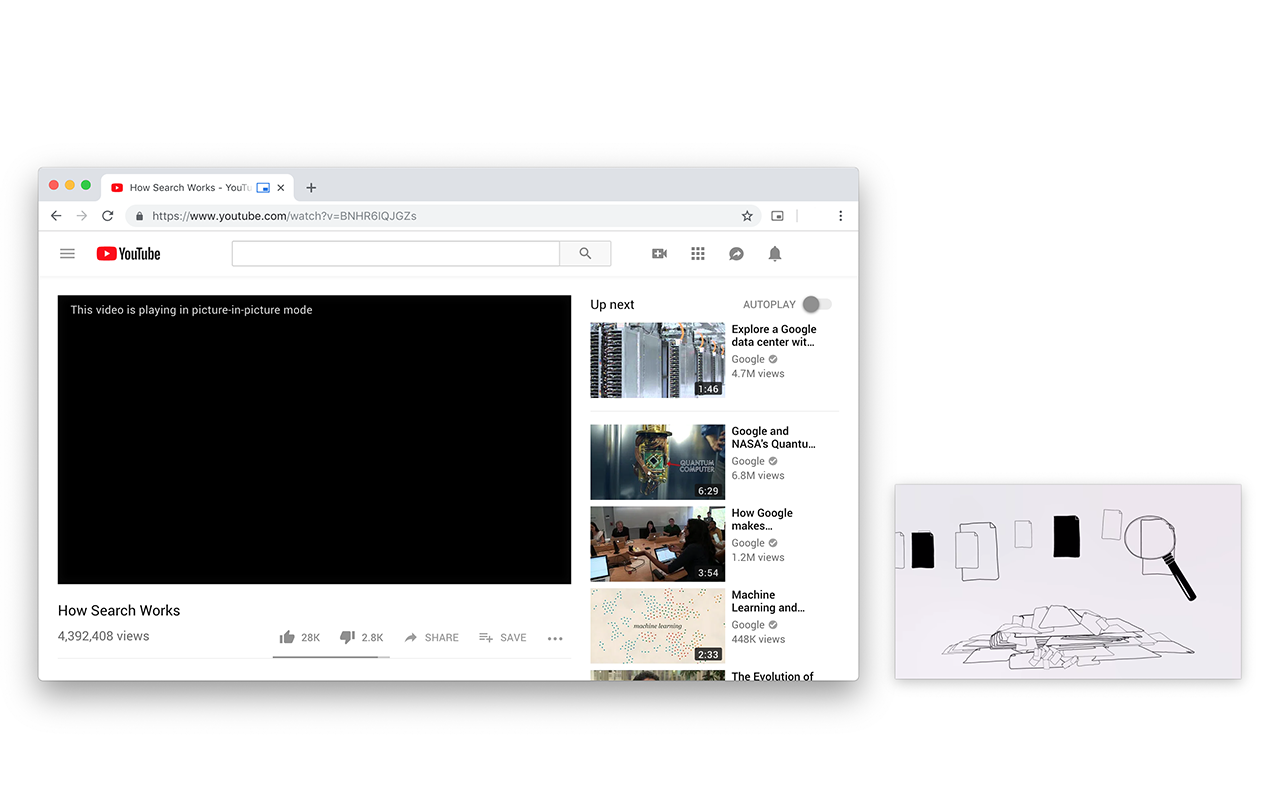Image resolution: width=1280 pixels, height=800 pixels.
Task: Focus the YouTube search box
Action: pyautogui.click(x=395, y=254)
